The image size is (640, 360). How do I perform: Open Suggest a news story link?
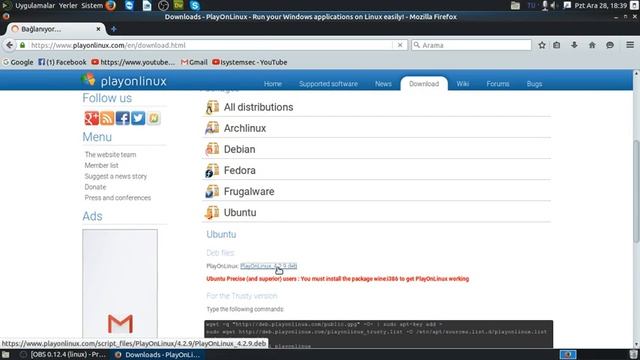(x=116, y=176)
